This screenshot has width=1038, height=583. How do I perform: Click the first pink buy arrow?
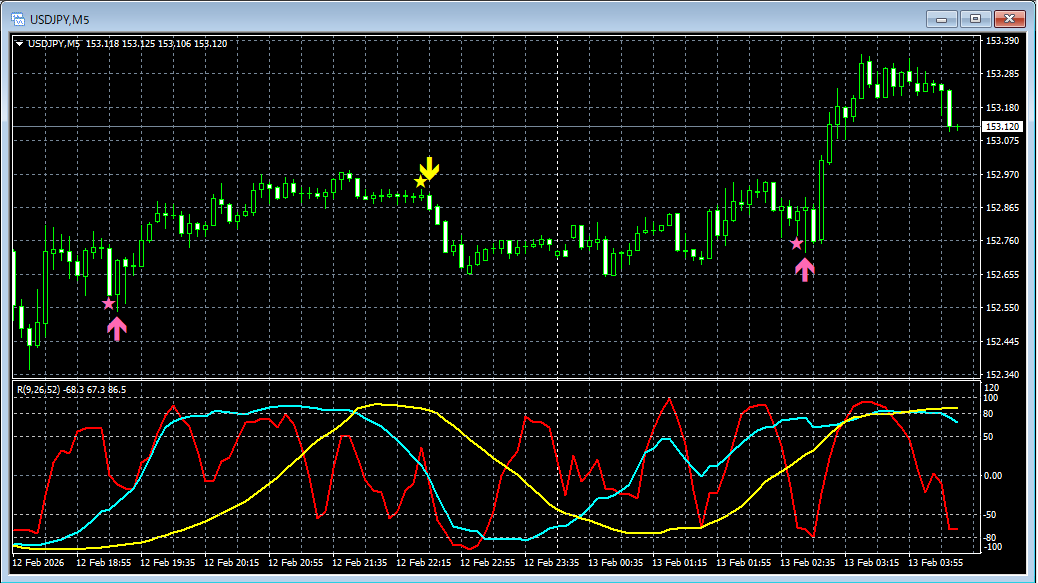click(x=117, y=329)
